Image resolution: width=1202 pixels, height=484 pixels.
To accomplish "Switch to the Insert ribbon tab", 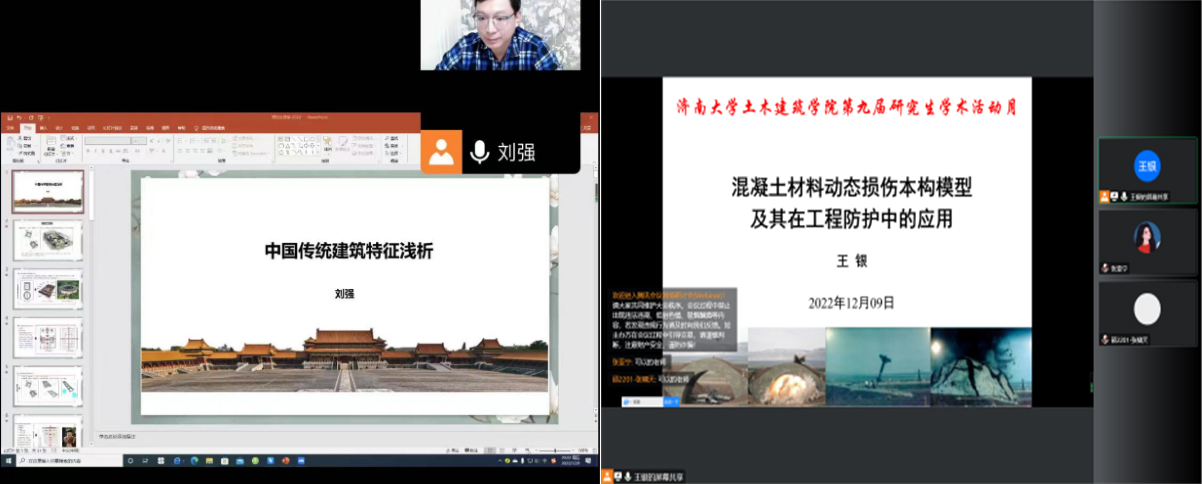I will point(43,128).
